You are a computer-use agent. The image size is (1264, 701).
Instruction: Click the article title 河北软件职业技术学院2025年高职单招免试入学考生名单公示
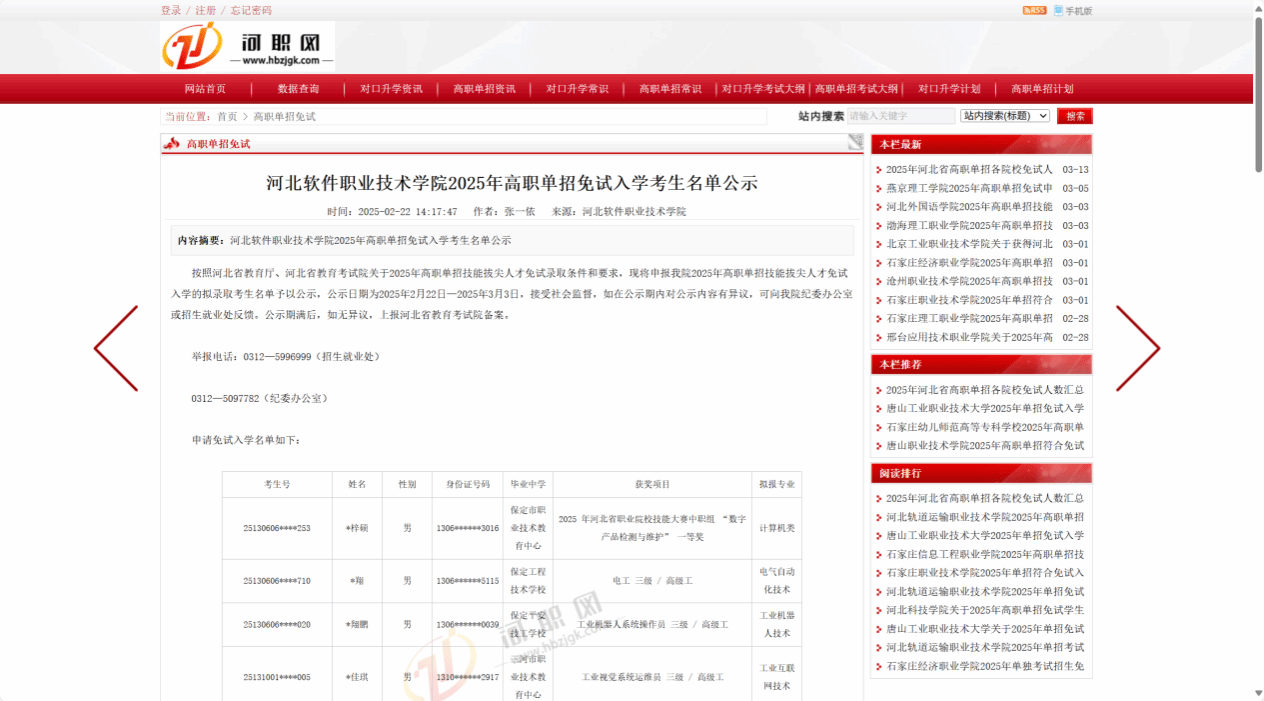click(512, 183)
